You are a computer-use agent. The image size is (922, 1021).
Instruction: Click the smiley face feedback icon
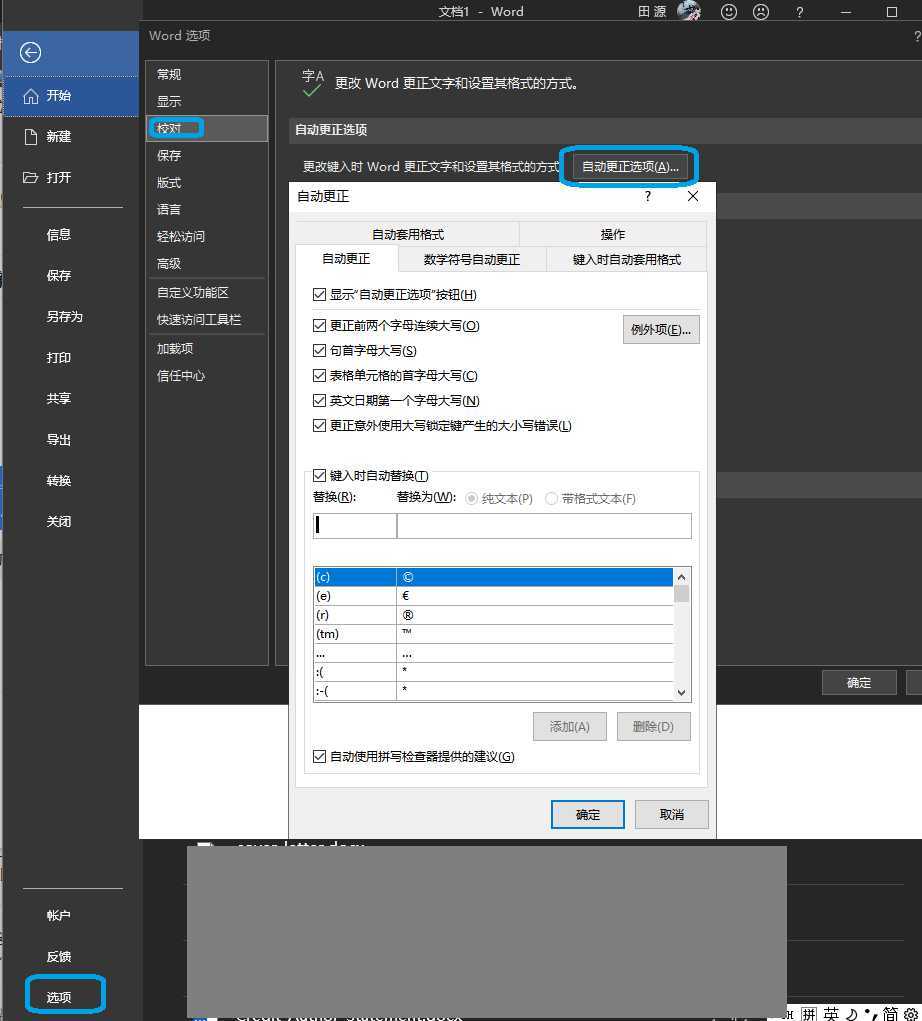(x=729, y=12)
